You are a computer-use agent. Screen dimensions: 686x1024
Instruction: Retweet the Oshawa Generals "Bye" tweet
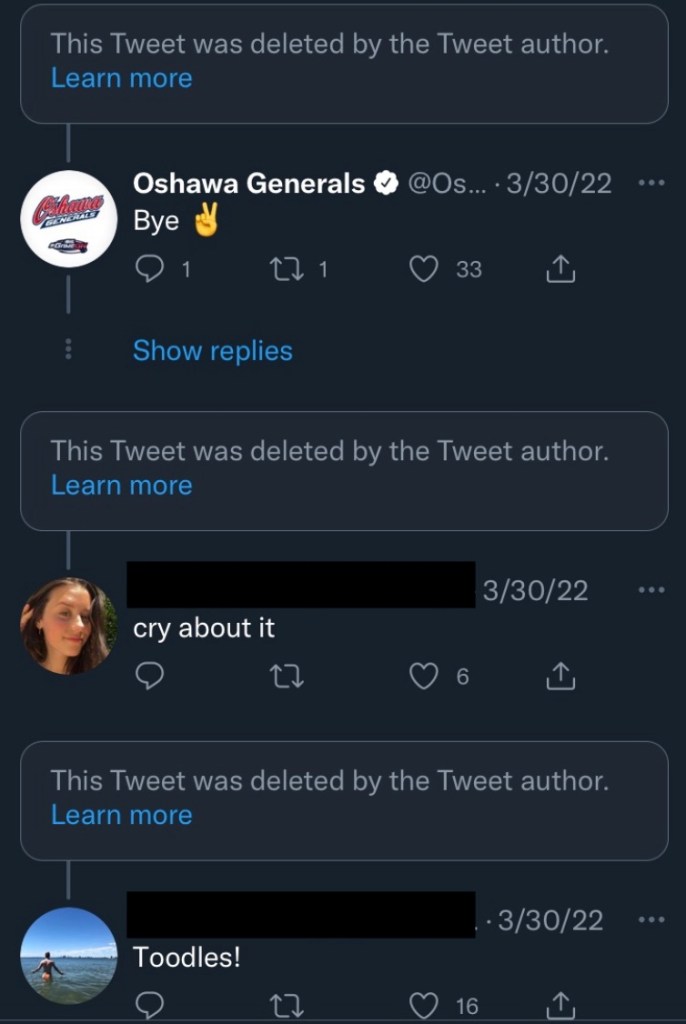coord(286,269)
